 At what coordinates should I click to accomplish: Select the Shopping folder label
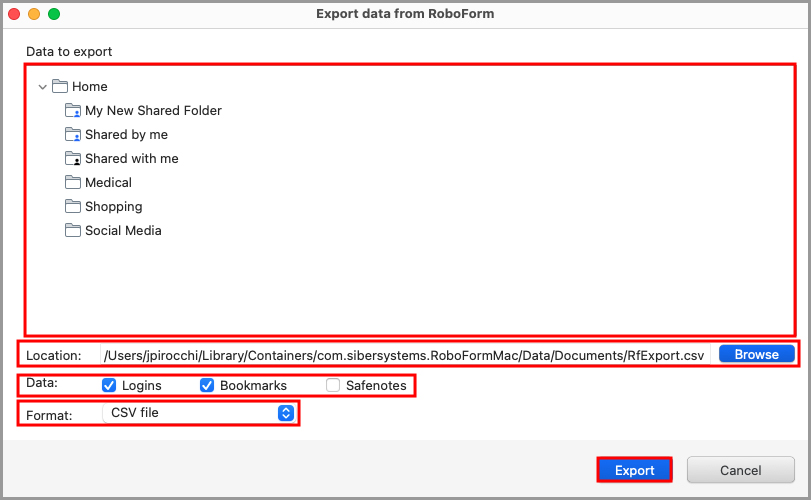coord(113,207)
